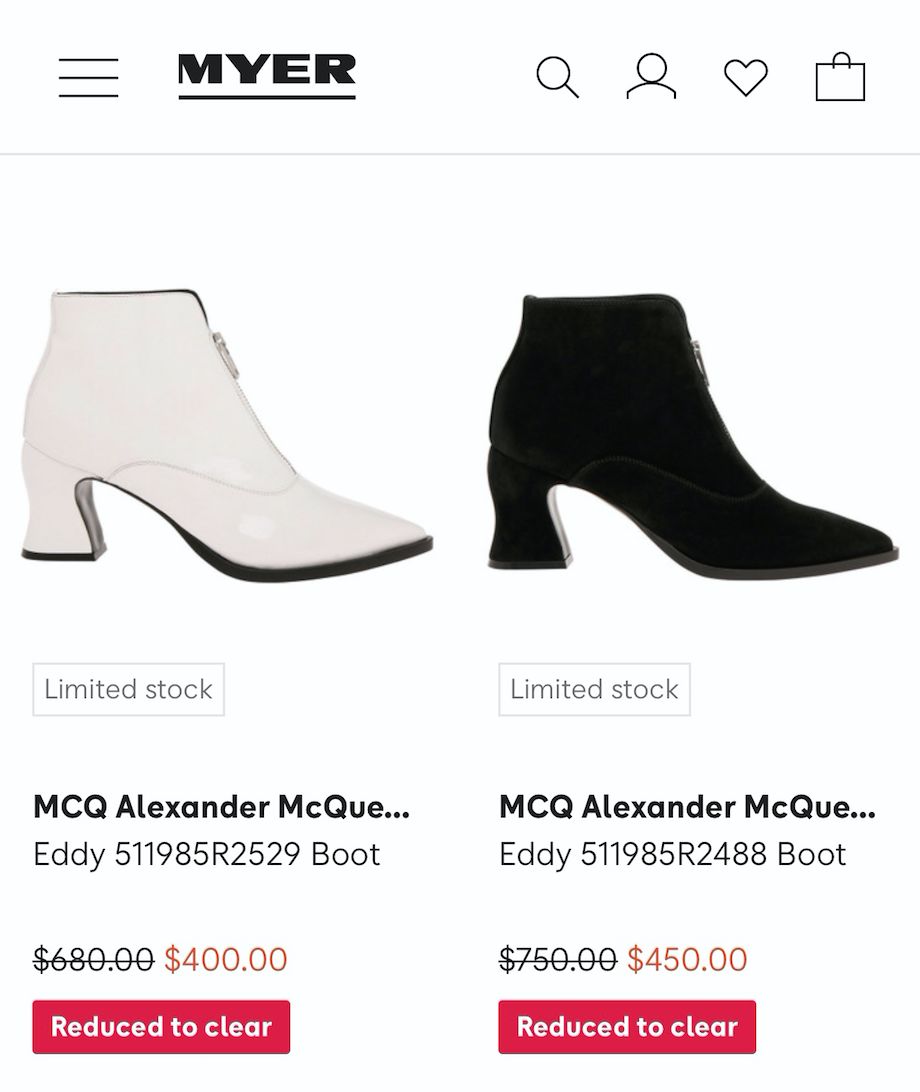Viewport: 920px width, 1092px height.
Task: Click Limited stock badge under black boot
Action: point(594,689)
